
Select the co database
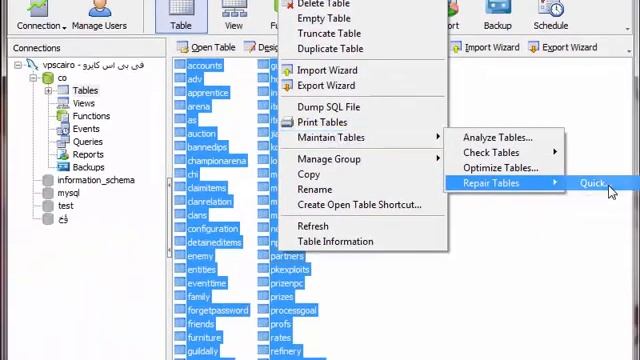point(62,78)
